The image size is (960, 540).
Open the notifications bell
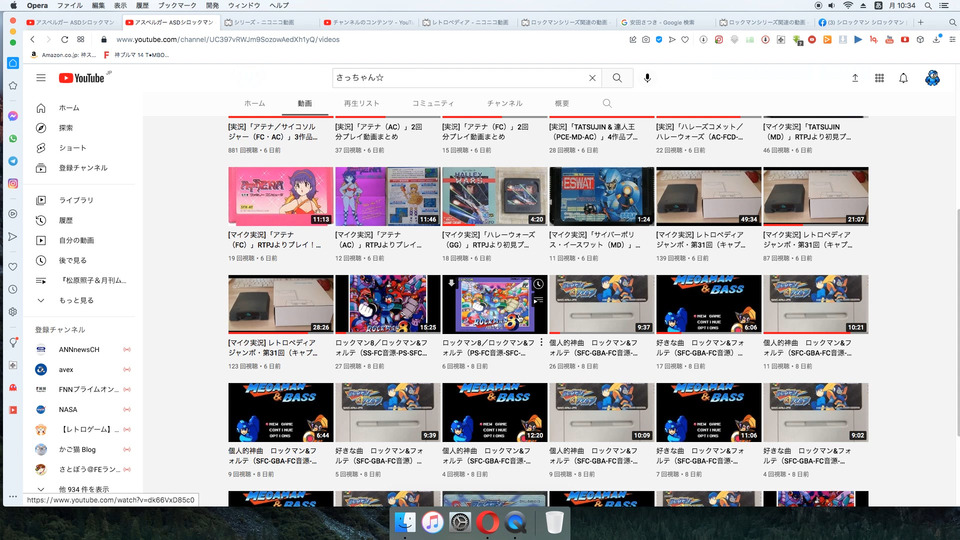click(903, 78)
